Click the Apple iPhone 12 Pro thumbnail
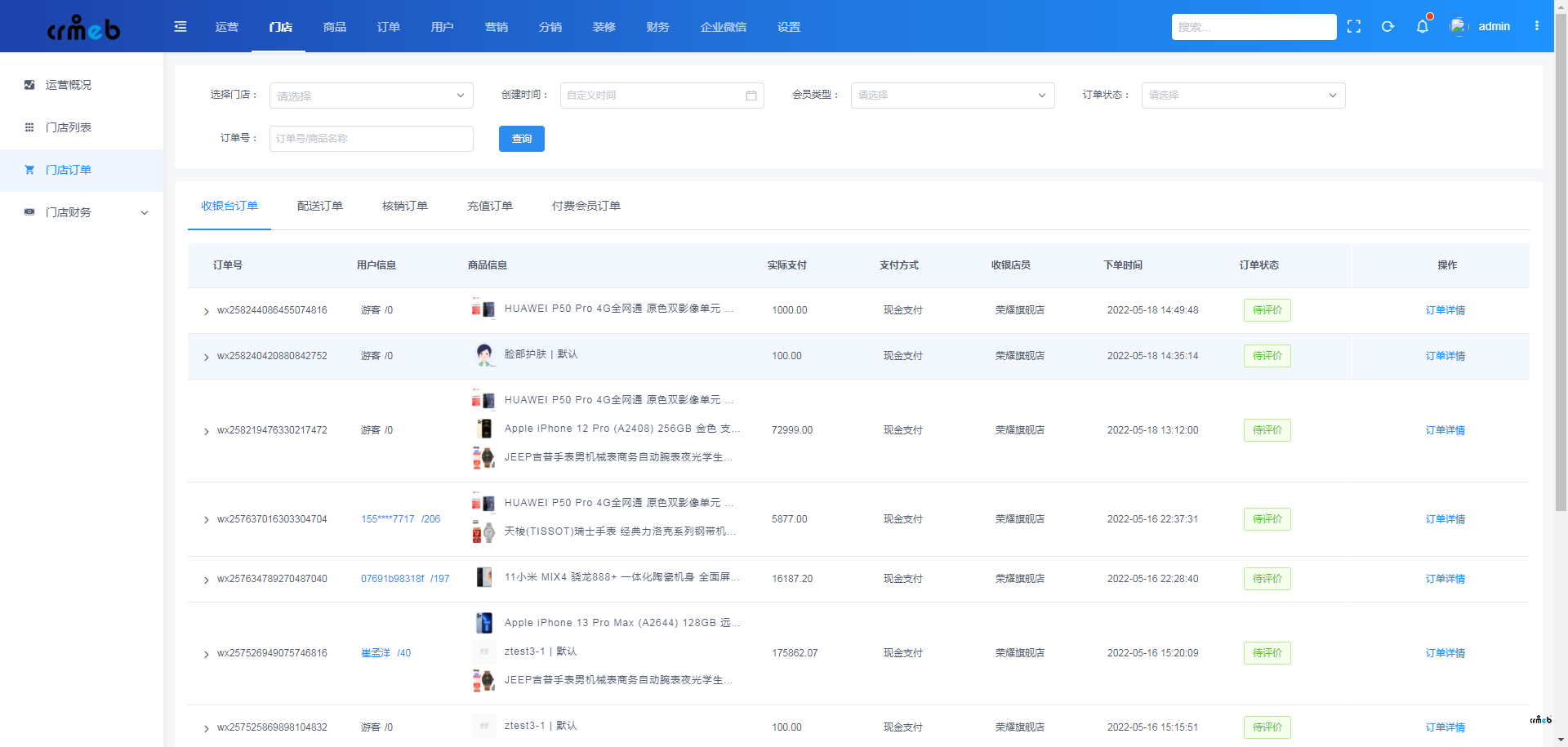 tap(484, 429)
